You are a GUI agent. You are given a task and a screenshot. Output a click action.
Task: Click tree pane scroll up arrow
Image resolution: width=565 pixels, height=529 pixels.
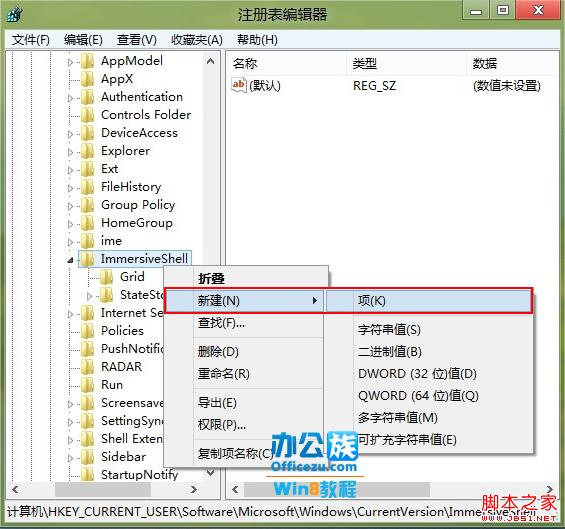pos(211,61)
